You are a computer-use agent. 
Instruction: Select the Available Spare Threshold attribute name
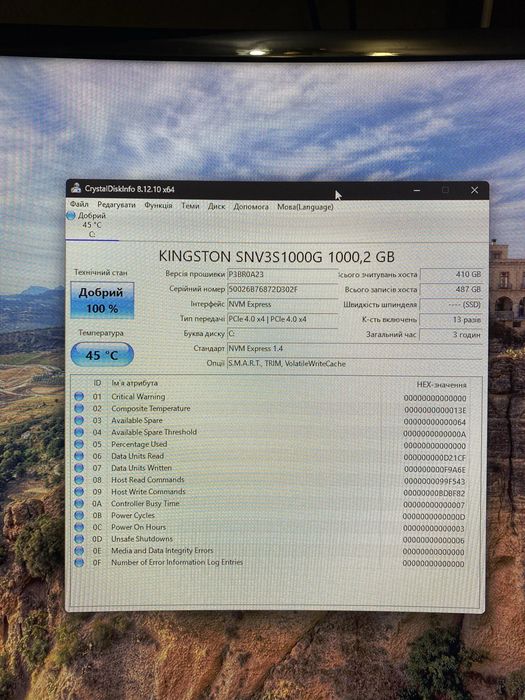click(154, 432)
